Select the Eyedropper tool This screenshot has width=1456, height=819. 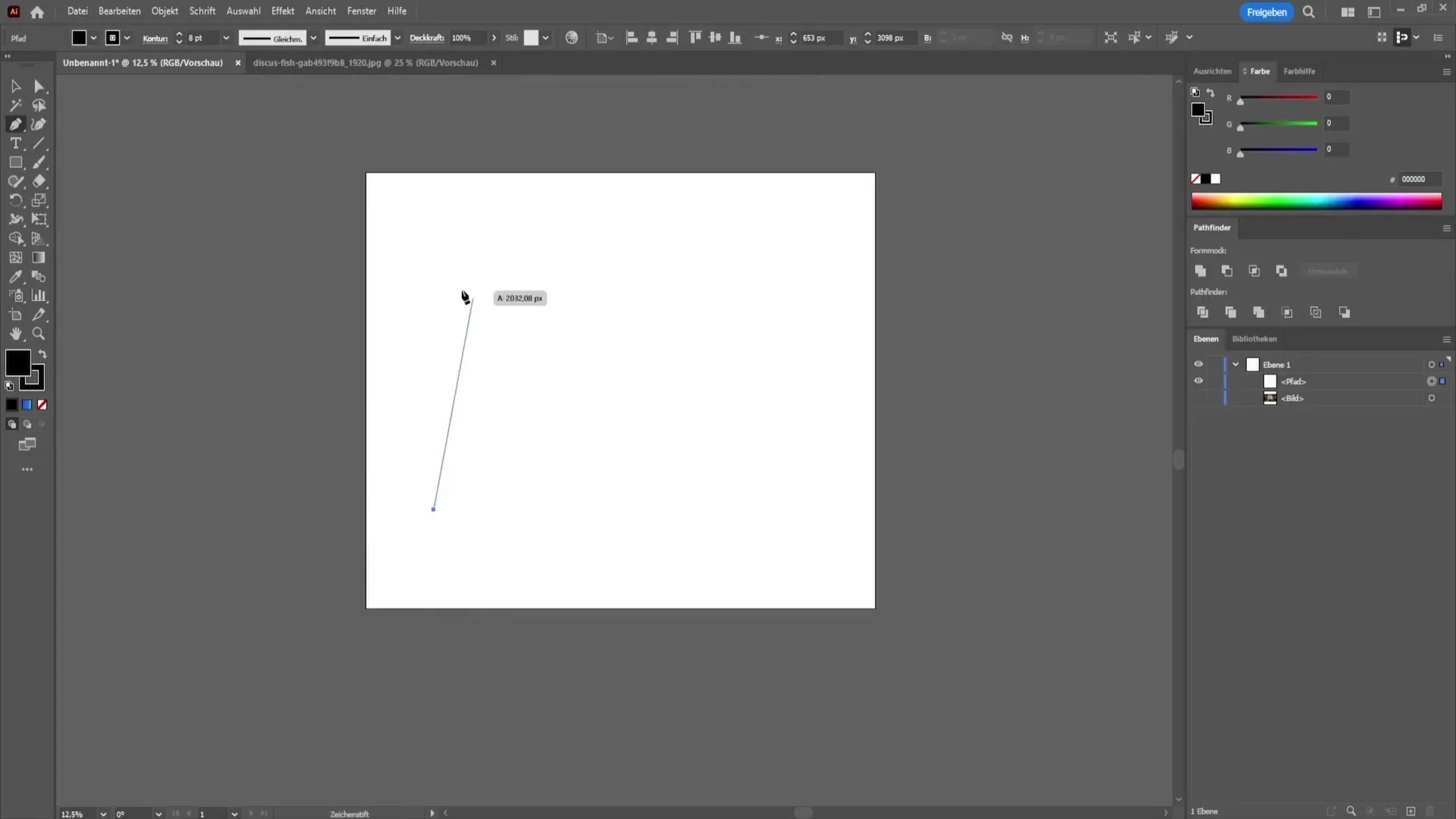coord(15,277)
